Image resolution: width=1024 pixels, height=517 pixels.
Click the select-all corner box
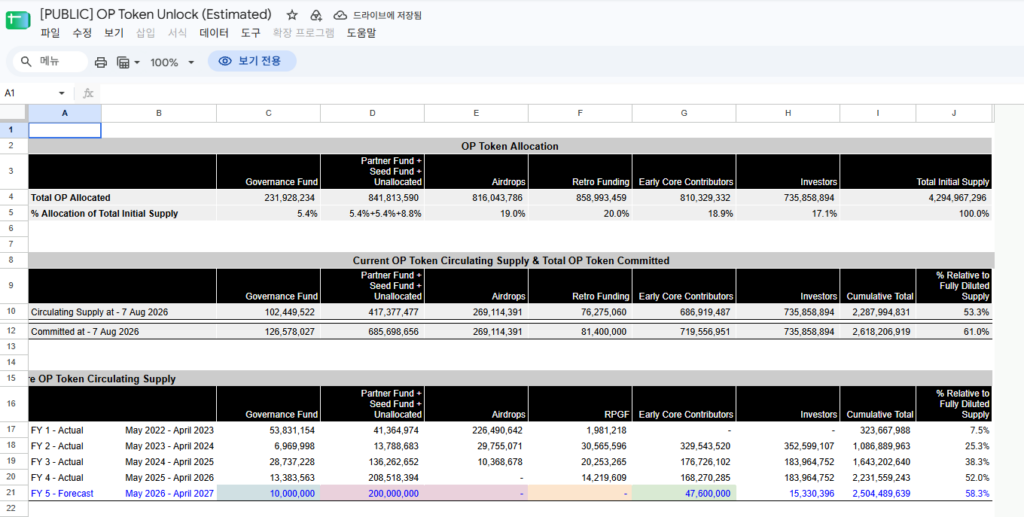pyautogui.click(x=14, y=113)
